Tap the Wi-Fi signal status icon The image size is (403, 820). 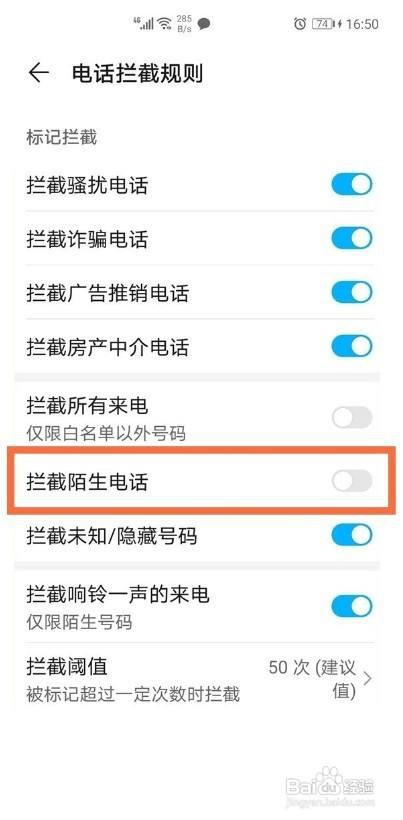(x=165, y=24)
